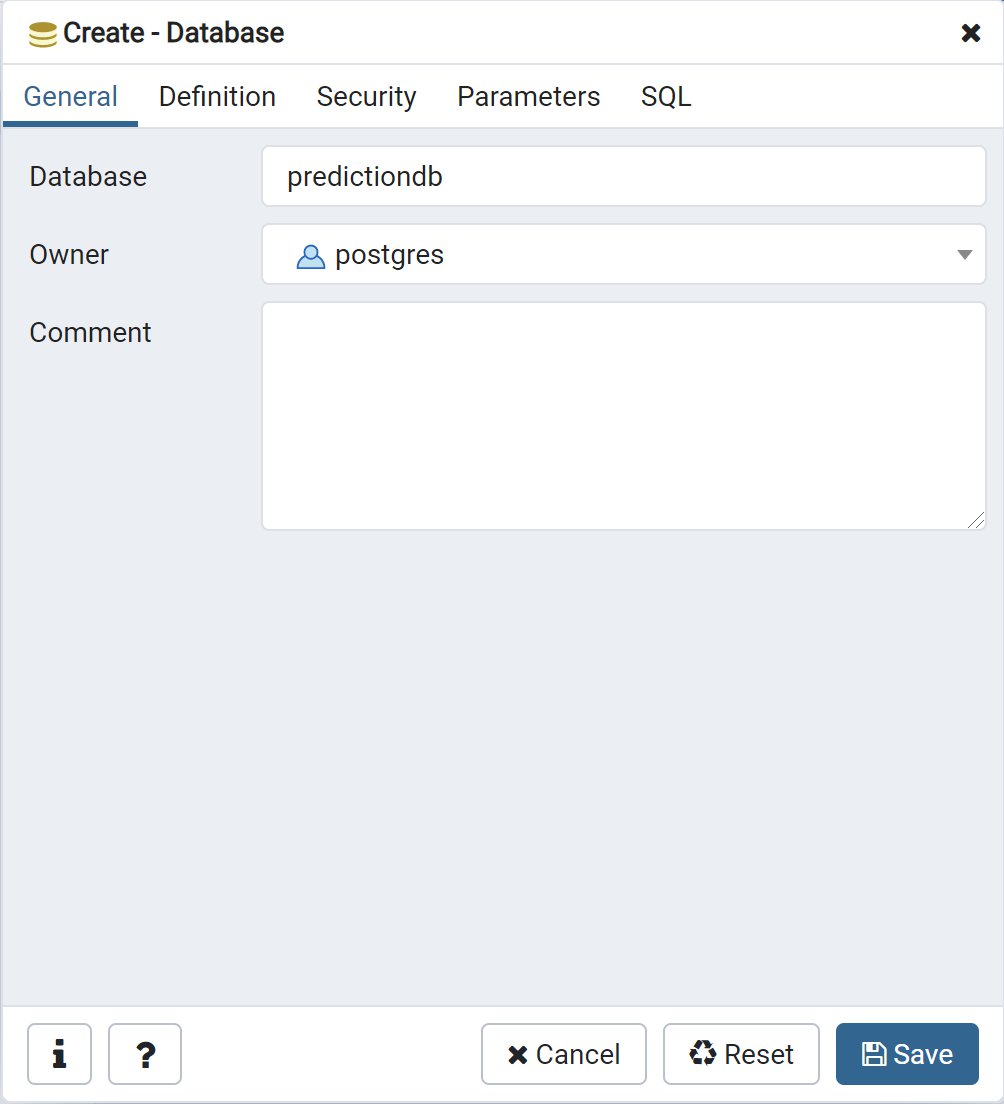Go to the Security tab
Screen dimensions: 1004x1104
366,97
